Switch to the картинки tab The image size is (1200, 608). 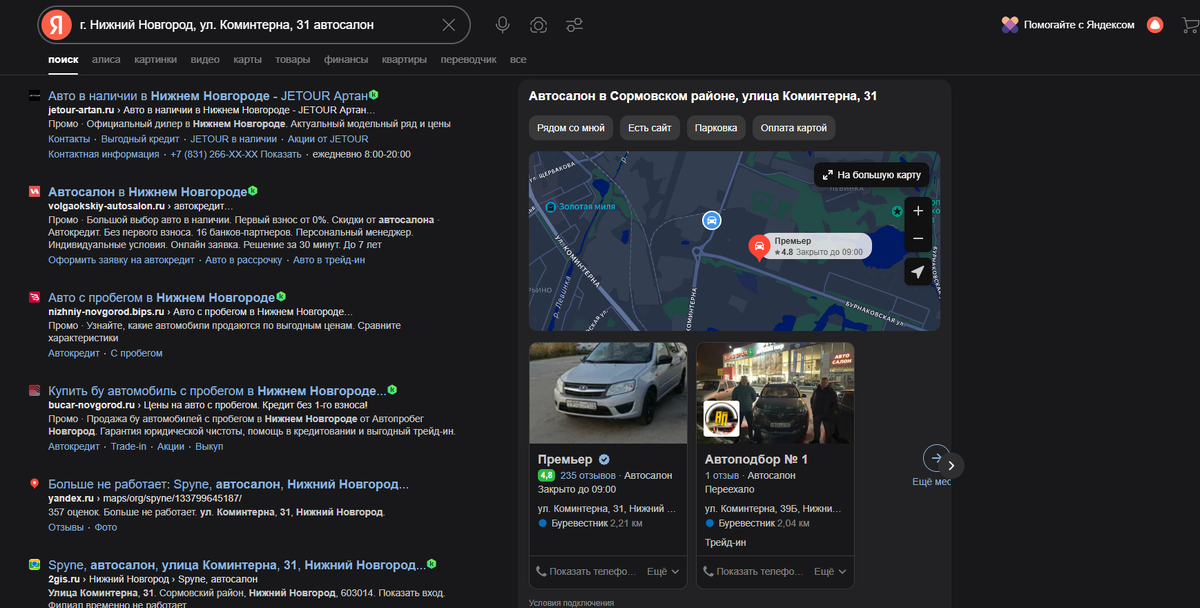click(x=155, y=60)
